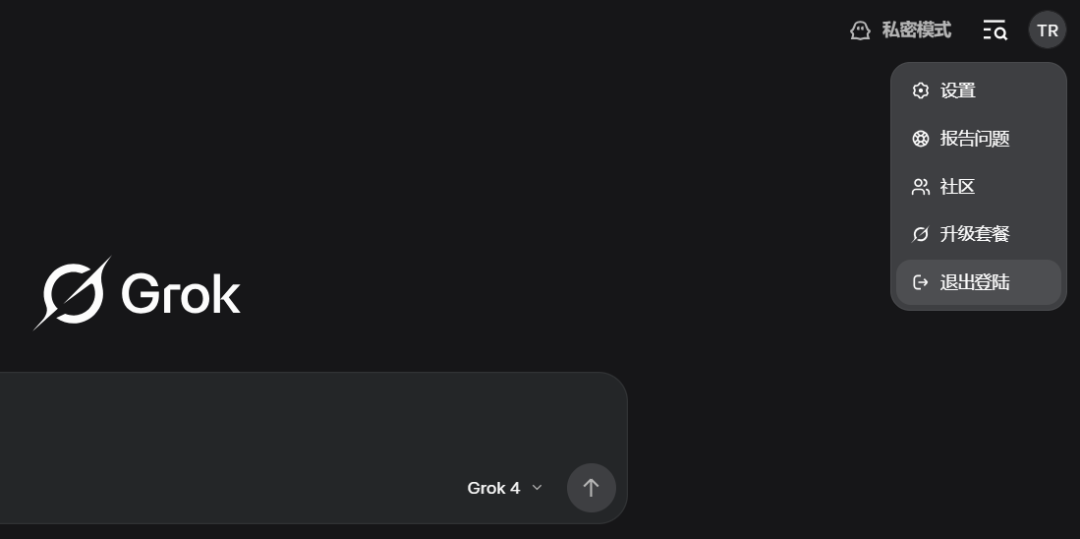Click the people icon beside 社区

click(x=921, y=187)
